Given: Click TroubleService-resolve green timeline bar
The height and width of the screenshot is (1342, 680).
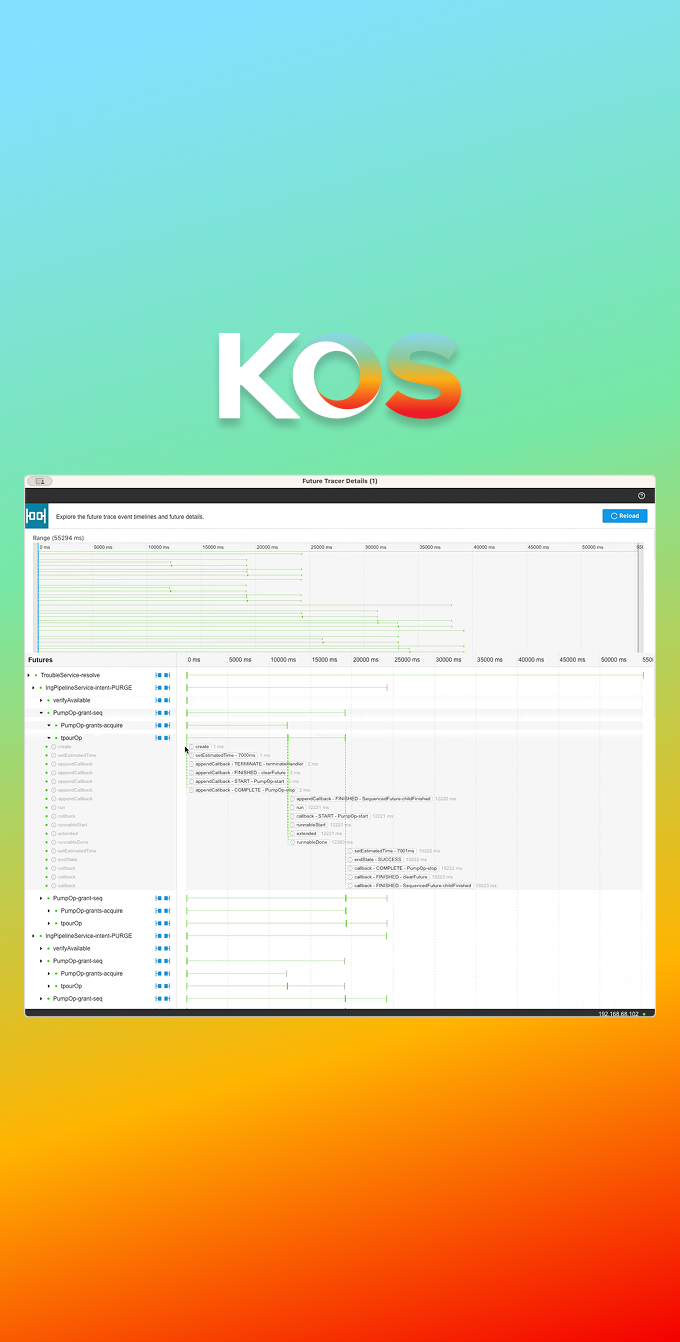Looking at the screenshot, I should tap(414, 675).
